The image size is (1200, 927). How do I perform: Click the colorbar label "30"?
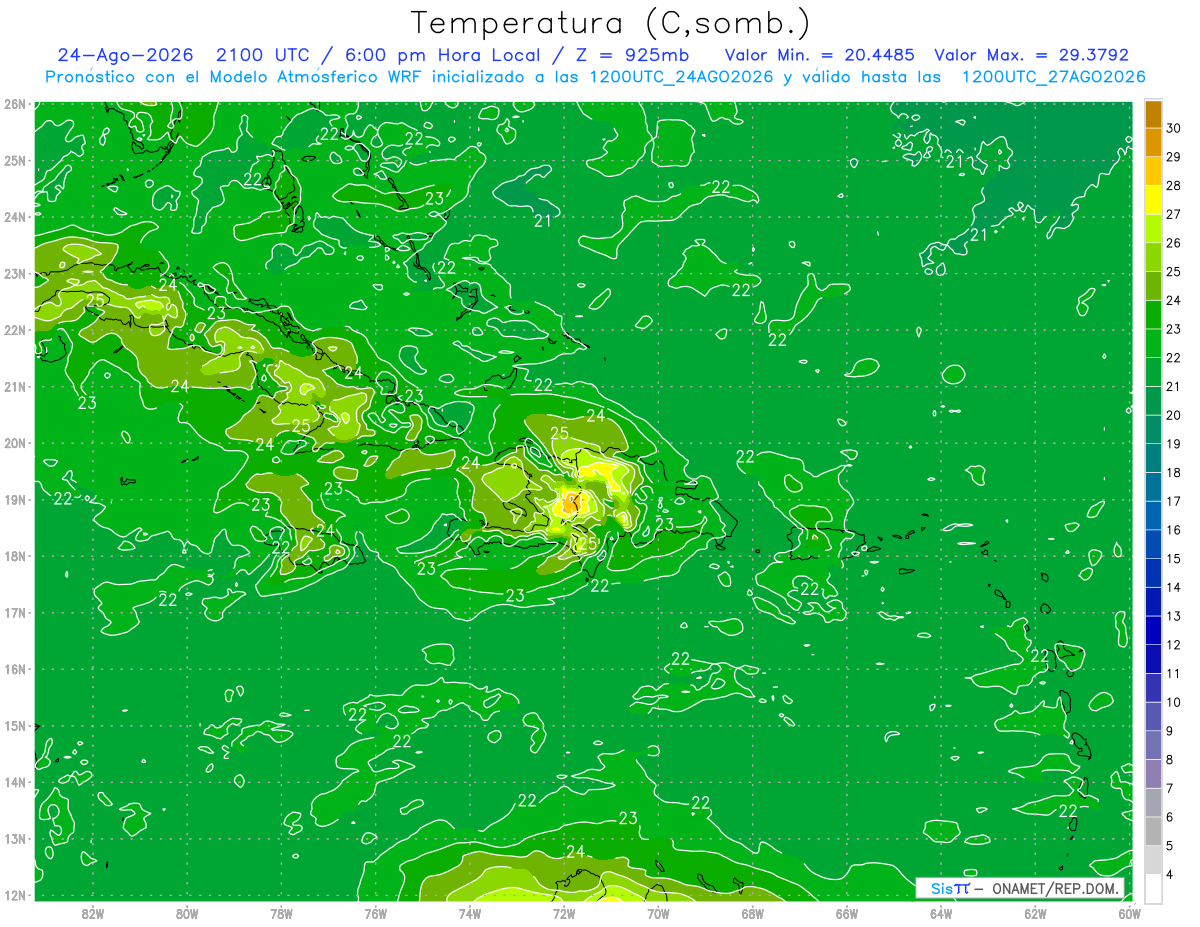tap(1174, 129)
